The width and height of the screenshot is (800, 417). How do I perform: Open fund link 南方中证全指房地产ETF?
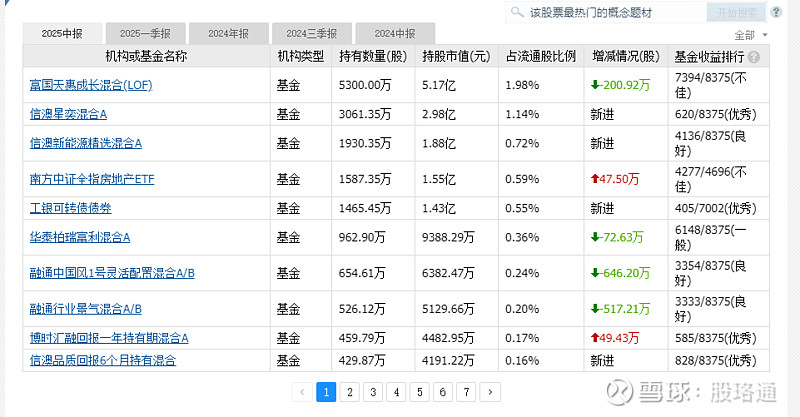[92, 179]
